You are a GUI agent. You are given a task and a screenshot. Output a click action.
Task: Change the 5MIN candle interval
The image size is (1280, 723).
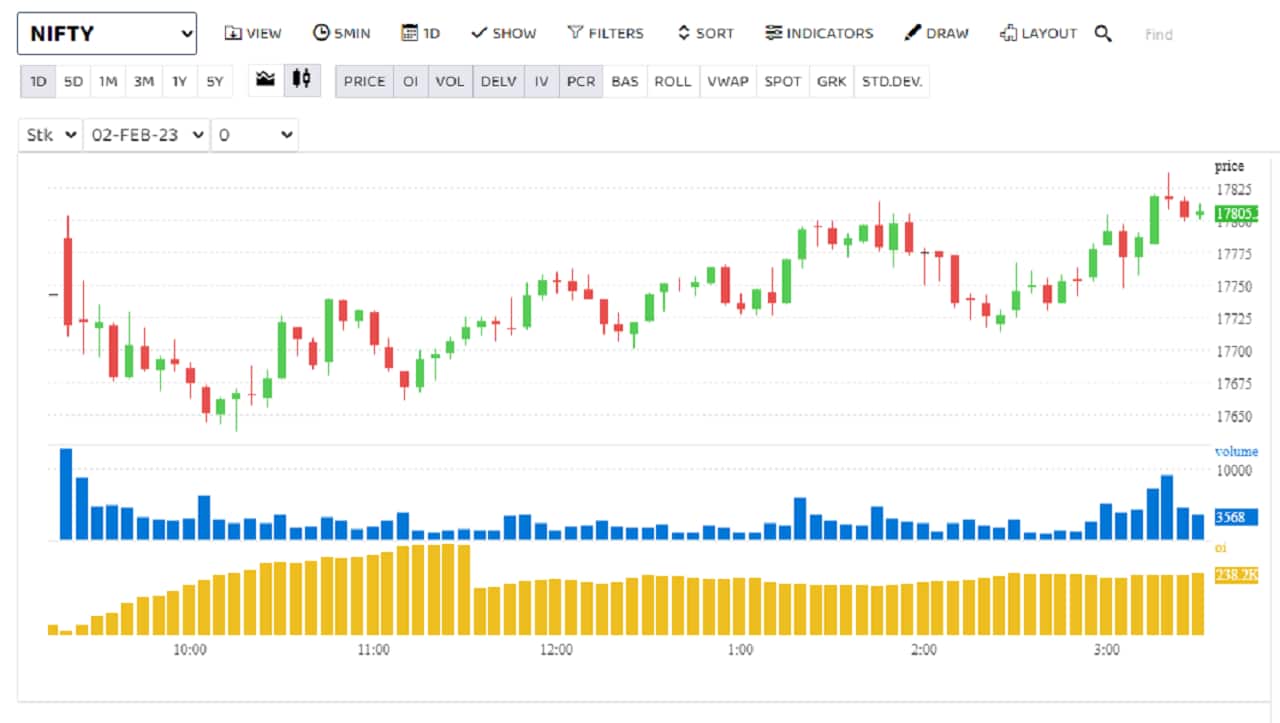coord(341,34)
